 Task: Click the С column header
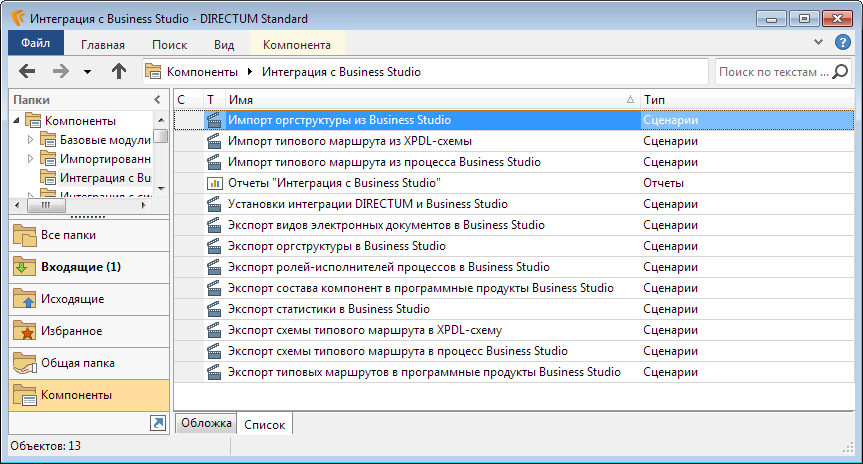pos(188,100)
